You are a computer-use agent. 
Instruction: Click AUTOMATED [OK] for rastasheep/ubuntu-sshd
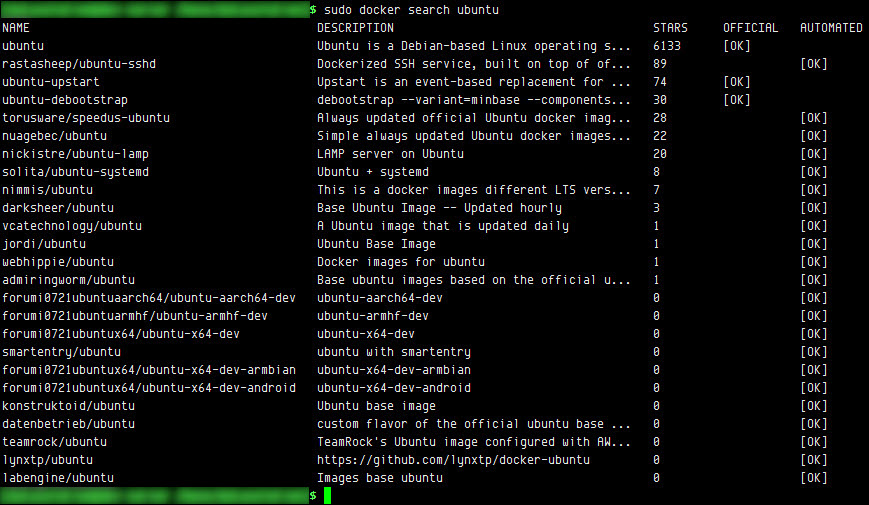pyautogui.click(x=814, y=64)
